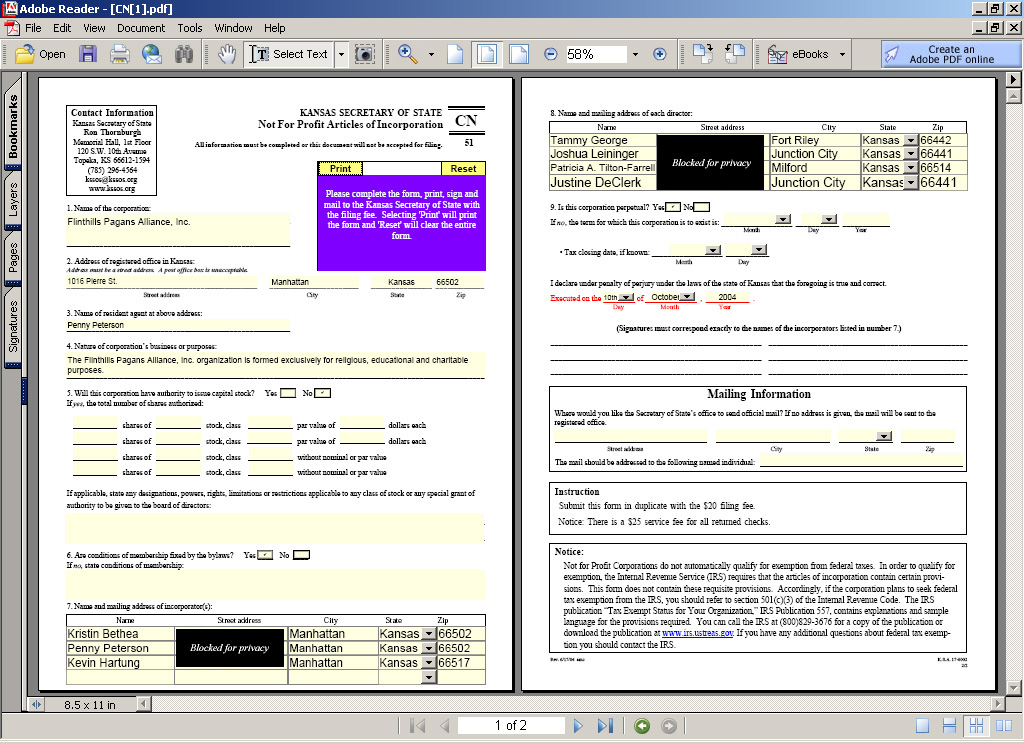Click the Zoom In plus button
1024x744 pixels.
659,54
